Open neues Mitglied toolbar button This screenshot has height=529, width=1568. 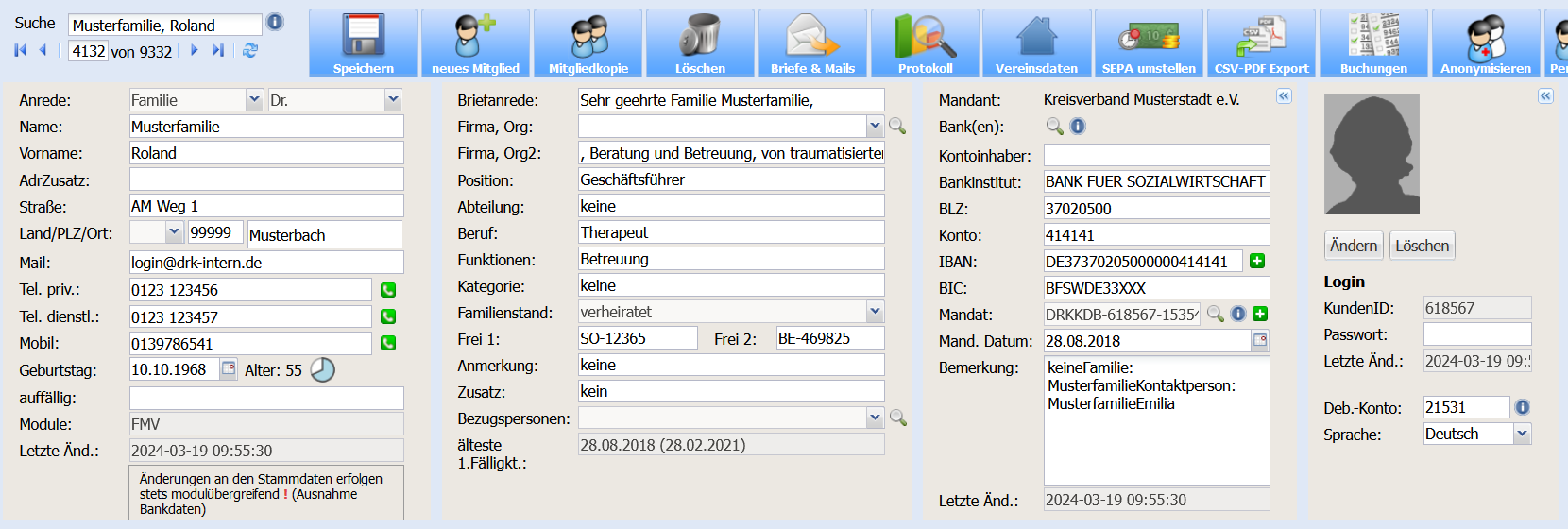(475, 43)
